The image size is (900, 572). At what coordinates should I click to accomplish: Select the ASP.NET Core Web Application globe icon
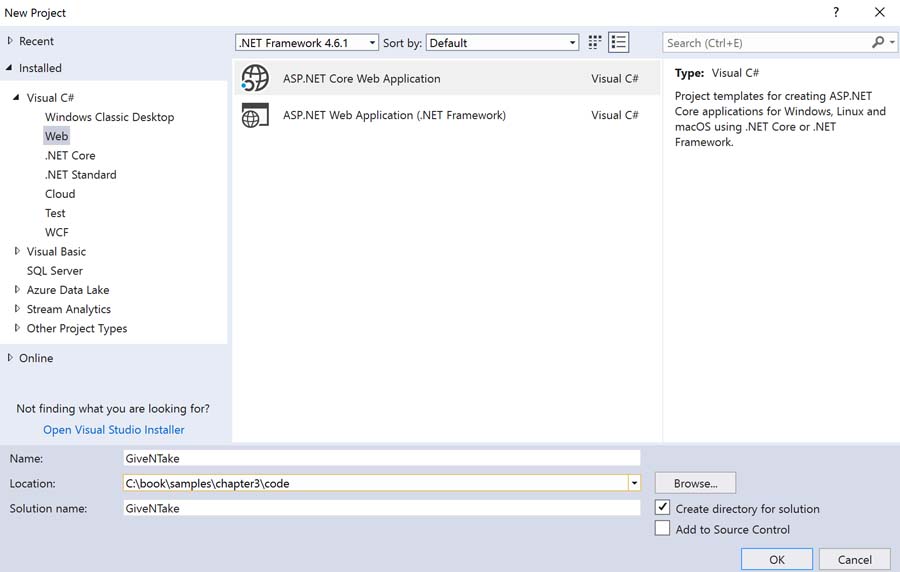pos(256,78)
